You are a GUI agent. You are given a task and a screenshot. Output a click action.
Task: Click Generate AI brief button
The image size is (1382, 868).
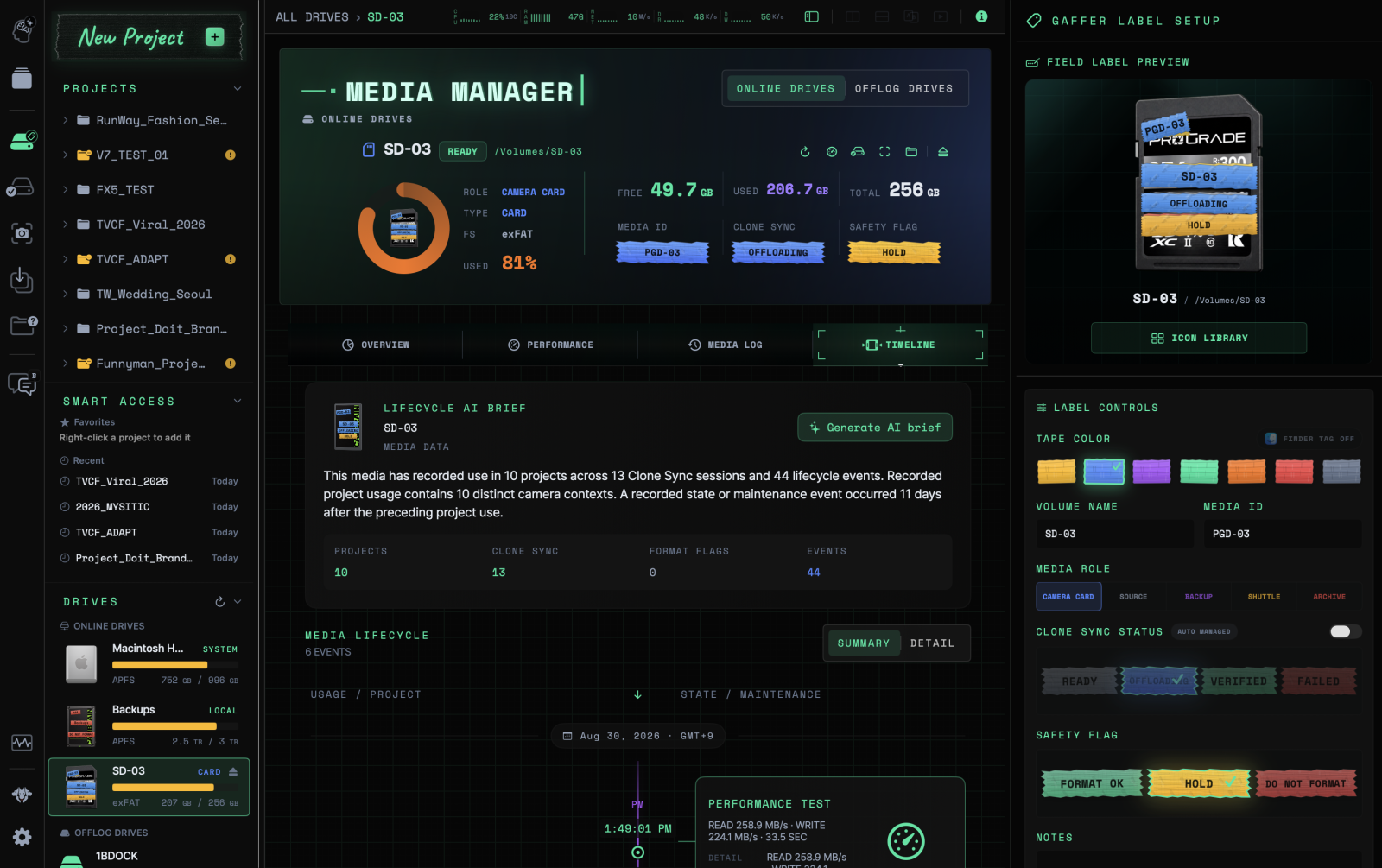[x=875, y=428]
